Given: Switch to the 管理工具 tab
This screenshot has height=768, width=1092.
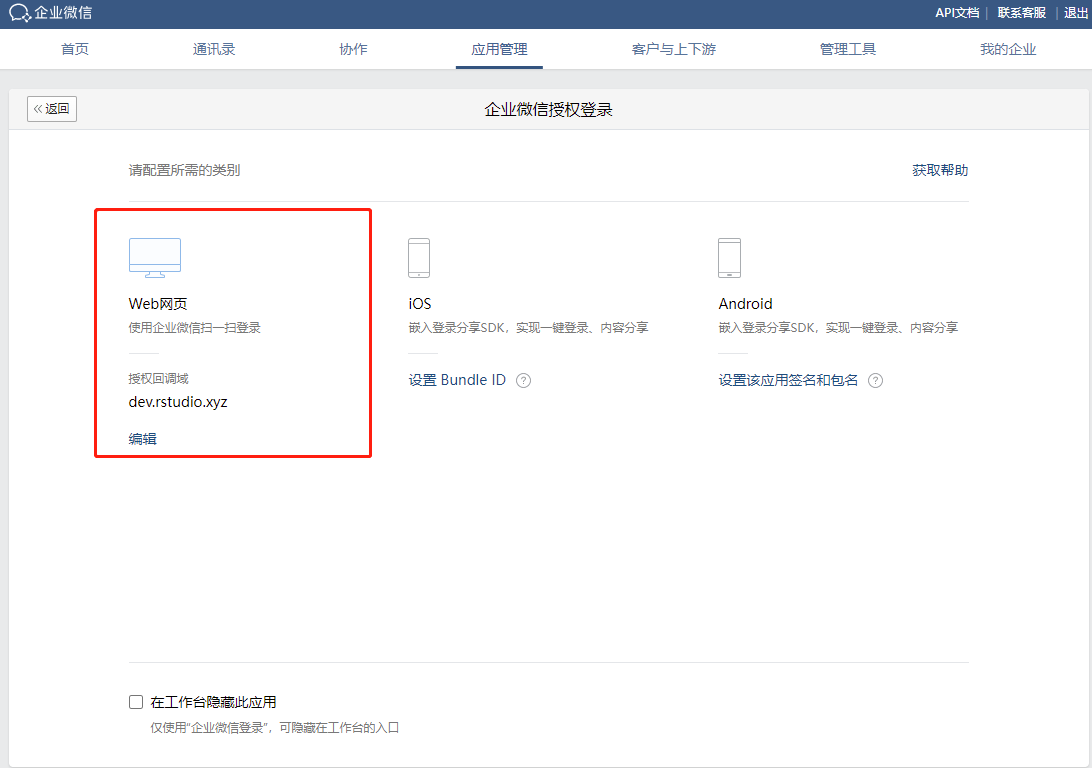Looking at the screenshot, I should click(x=848, y=49).
